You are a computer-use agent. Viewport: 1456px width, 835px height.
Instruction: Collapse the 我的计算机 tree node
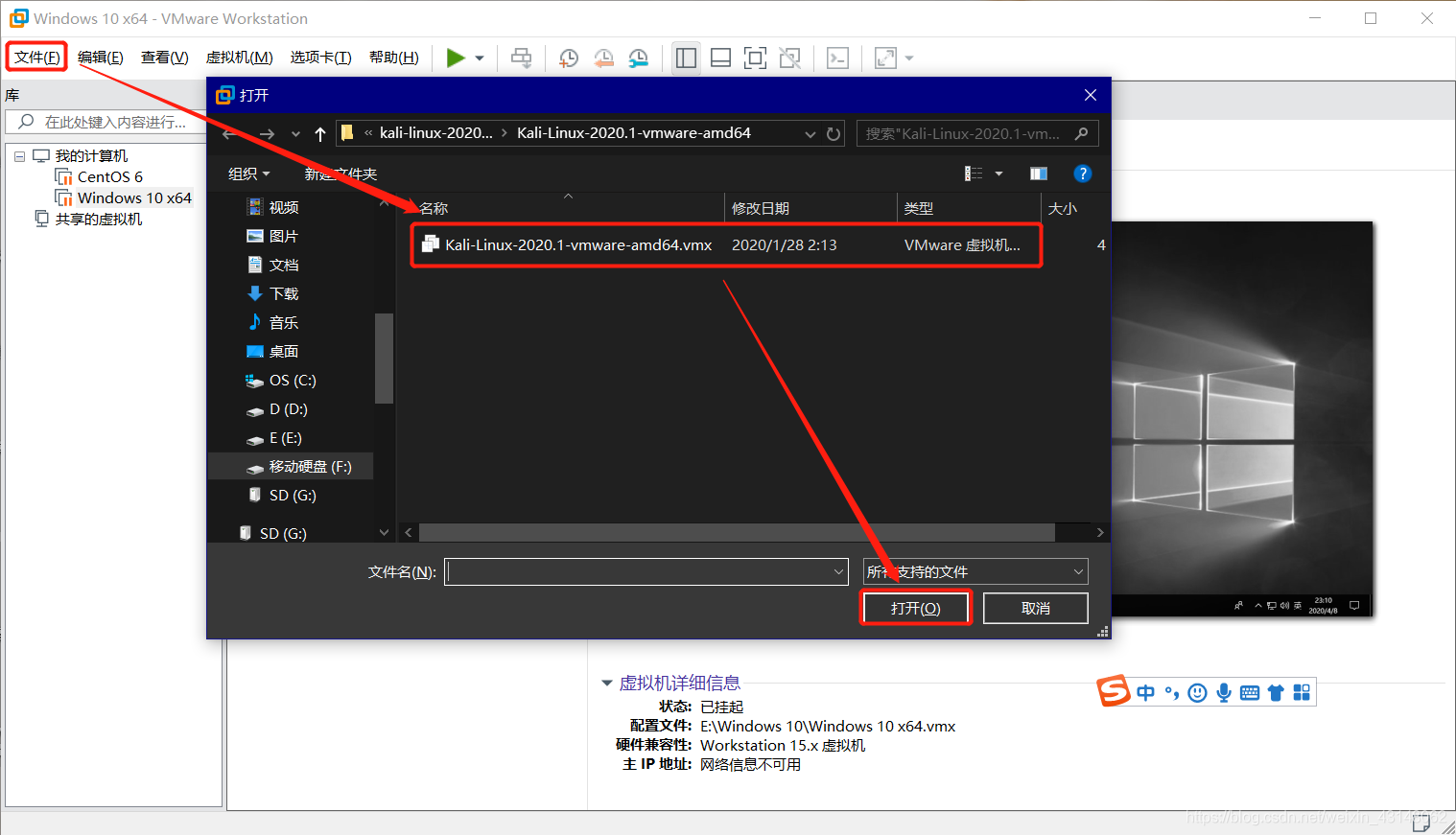click(19, 156)
